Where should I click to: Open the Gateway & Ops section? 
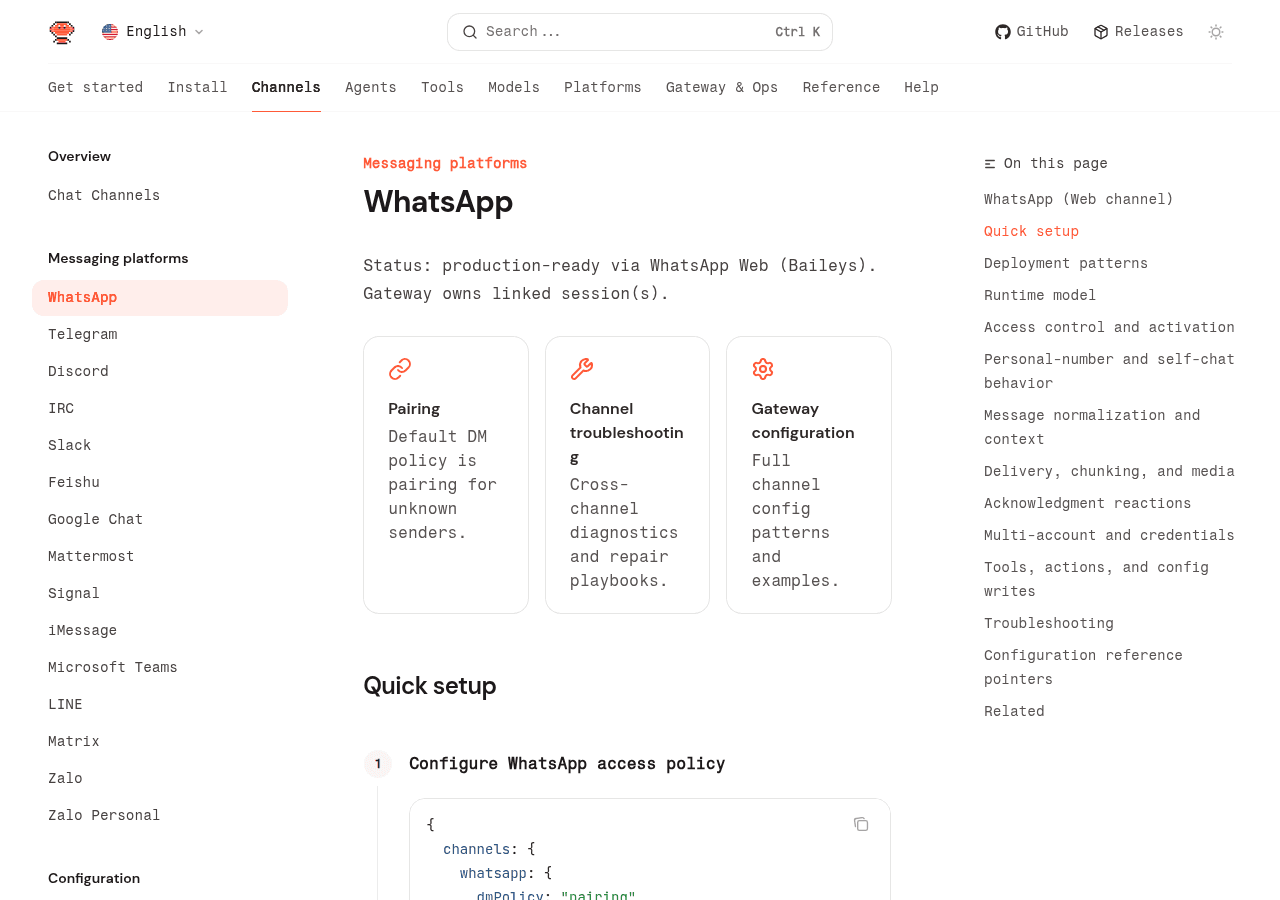722,86
